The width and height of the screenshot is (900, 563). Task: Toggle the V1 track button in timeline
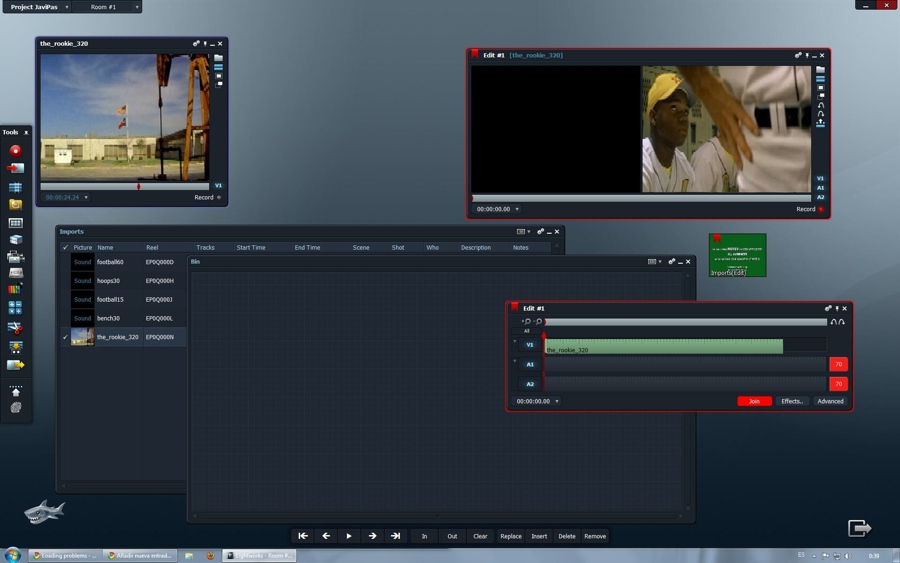click(530, 345)
